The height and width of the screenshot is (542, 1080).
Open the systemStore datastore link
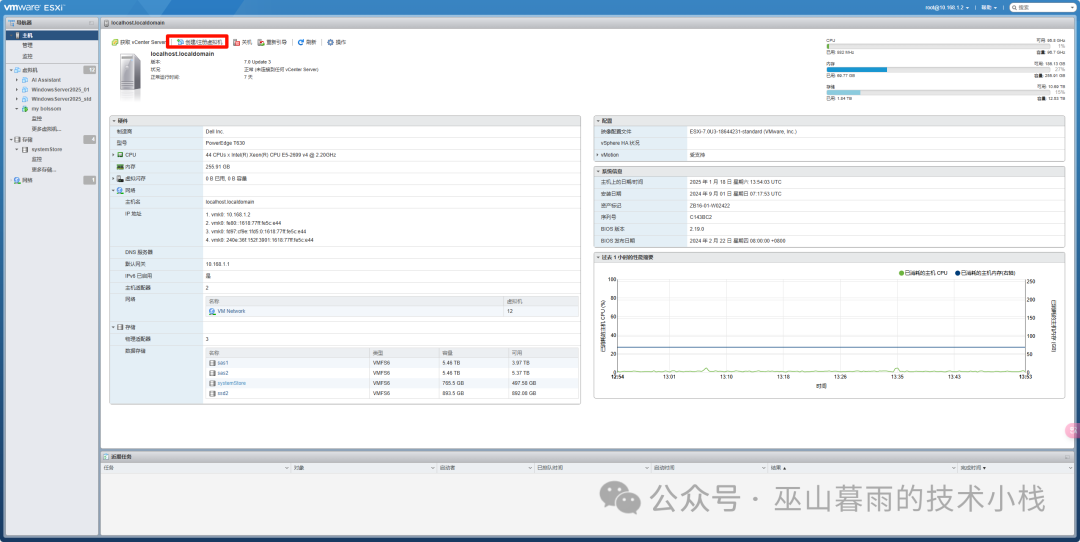click(231, 383)
